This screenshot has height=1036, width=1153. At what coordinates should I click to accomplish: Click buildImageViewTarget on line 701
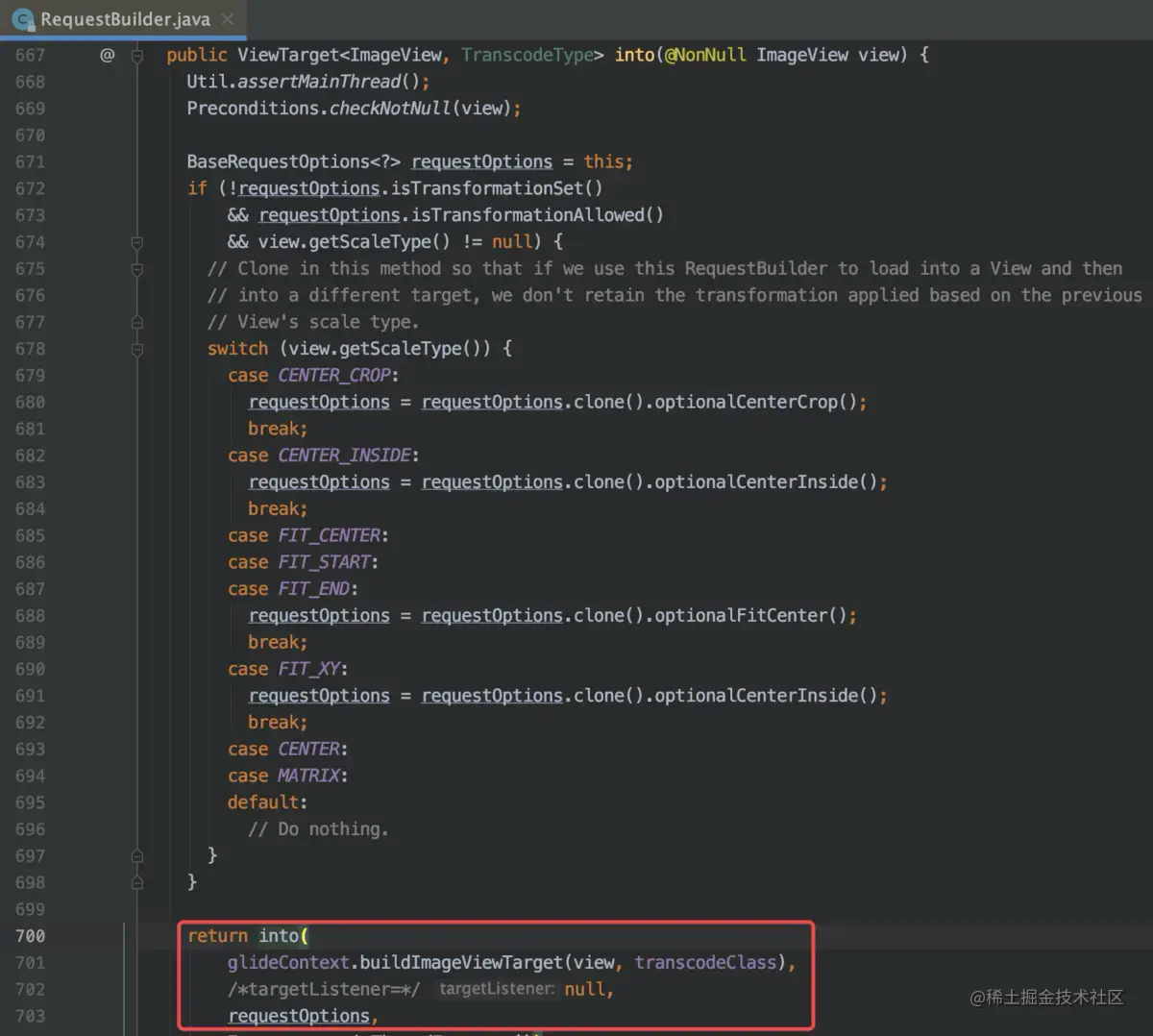(x=461, y=963)
